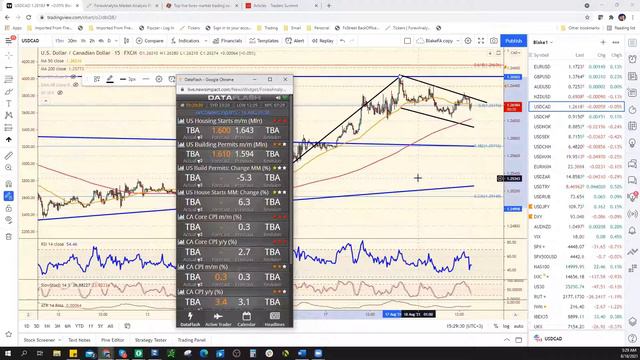Take a chart snapshot with camera icon
The height and width of the screenshot is (360, 640).
click(493, 41)
